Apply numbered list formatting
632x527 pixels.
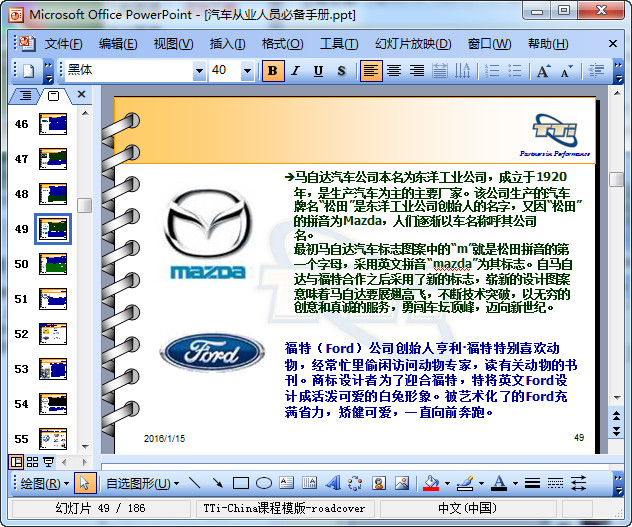point(492,71)
